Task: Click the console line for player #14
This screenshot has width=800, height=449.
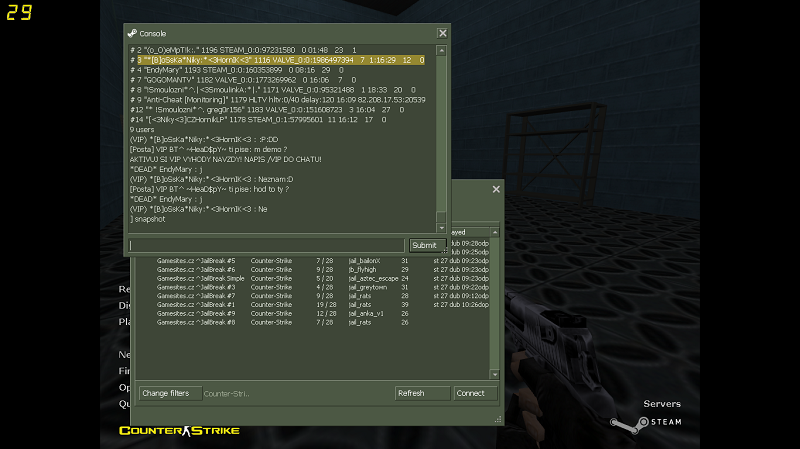Action: (x=258, y=120)
